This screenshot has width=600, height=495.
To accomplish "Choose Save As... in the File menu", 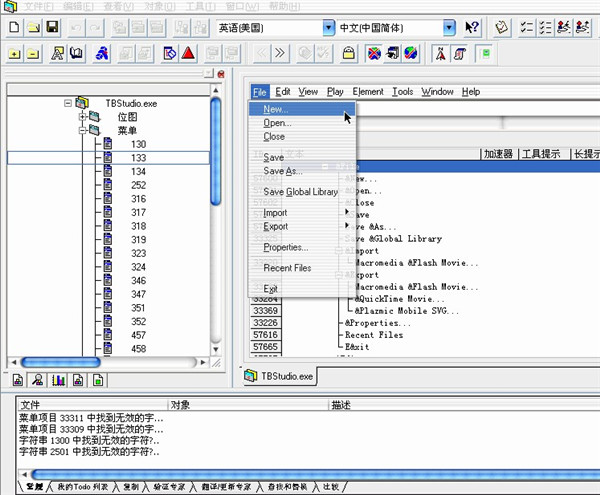I will pos(283,171).
